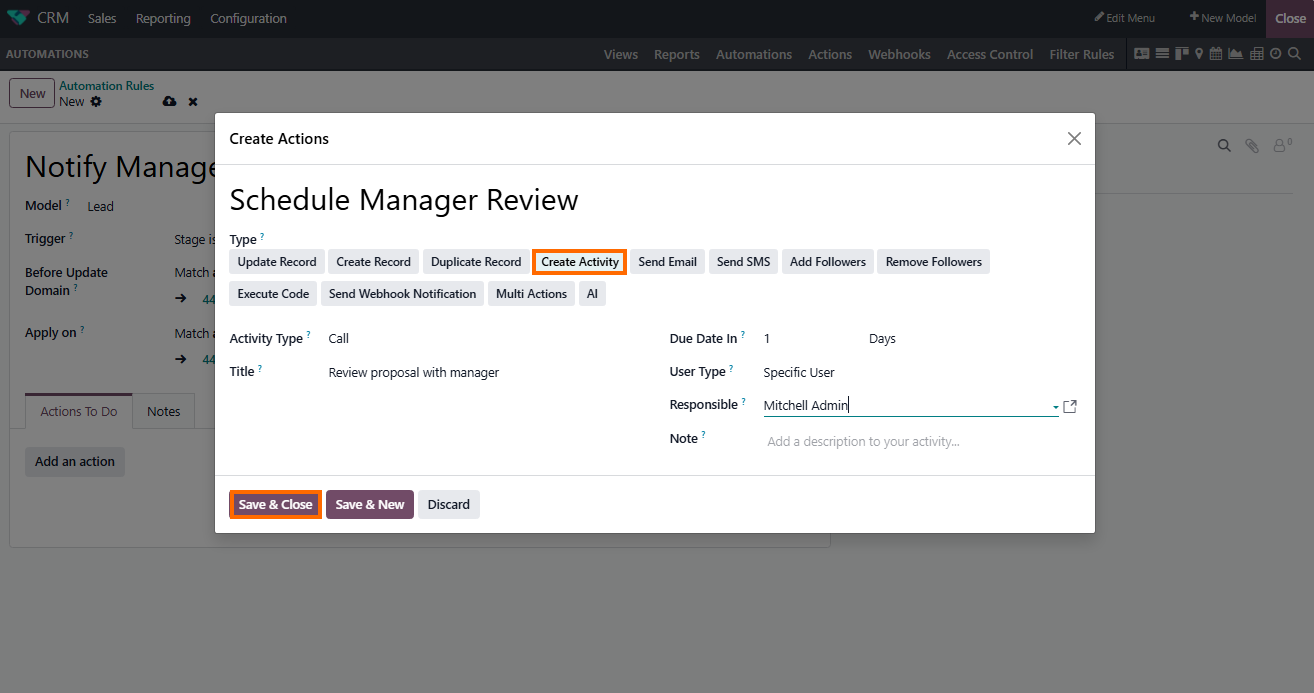Show help tooltip next to Note label

tap(703, 435)
